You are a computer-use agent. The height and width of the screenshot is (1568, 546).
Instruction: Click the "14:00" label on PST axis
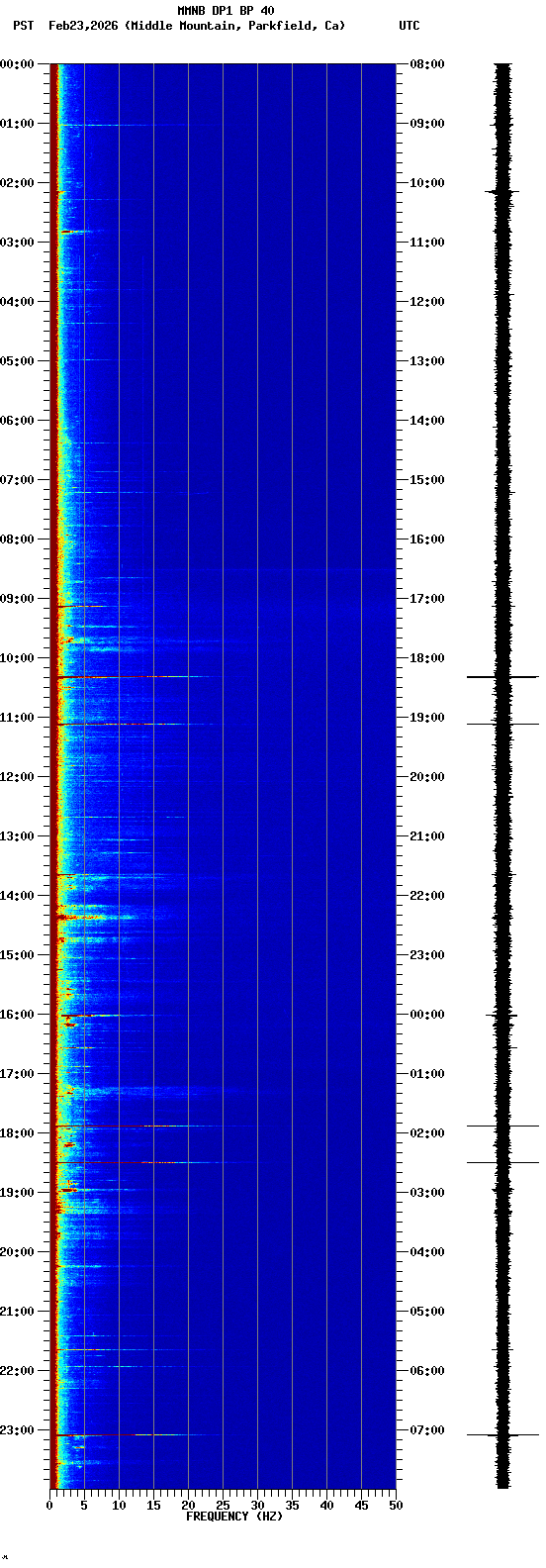point(18,896)
